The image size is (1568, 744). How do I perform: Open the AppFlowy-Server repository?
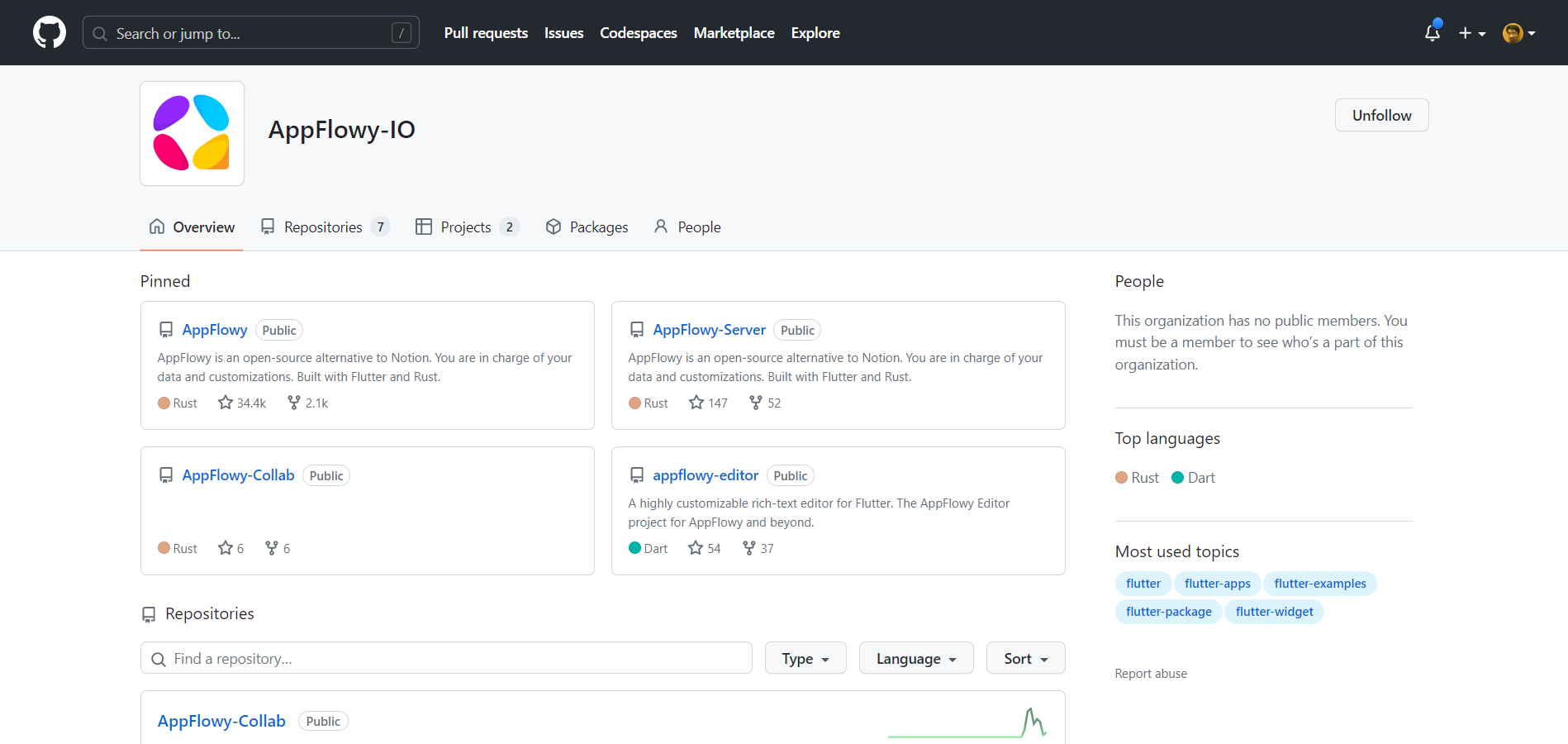[708, 329]
